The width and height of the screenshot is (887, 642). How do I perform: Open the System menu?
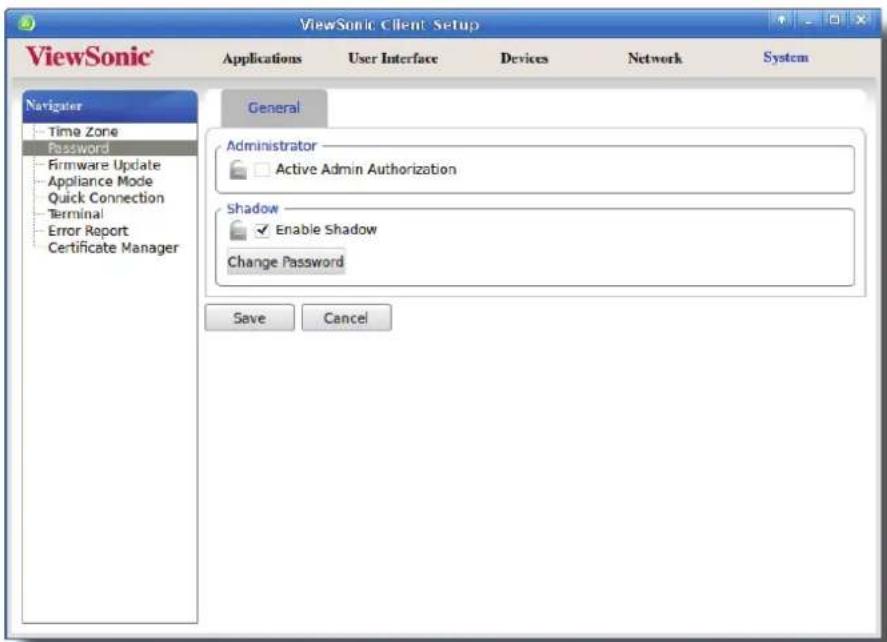(786, 58)
